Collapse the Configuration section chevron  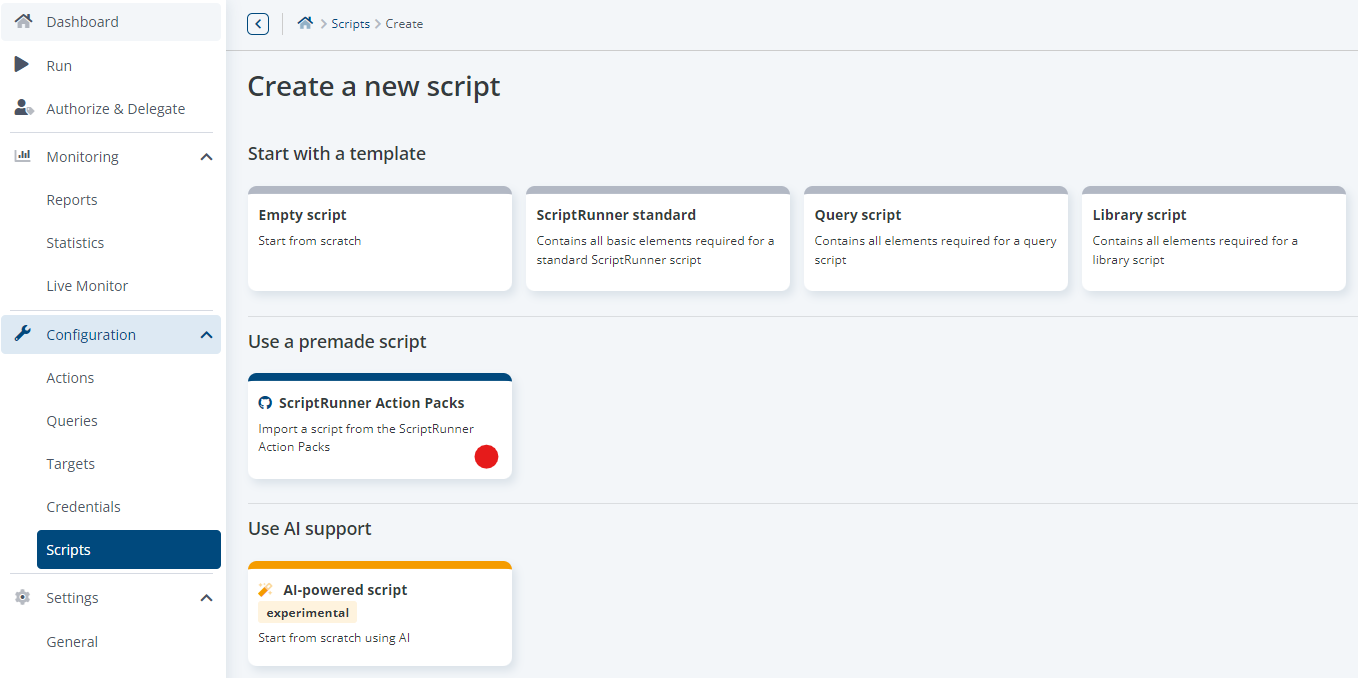(x=206, y=335)
